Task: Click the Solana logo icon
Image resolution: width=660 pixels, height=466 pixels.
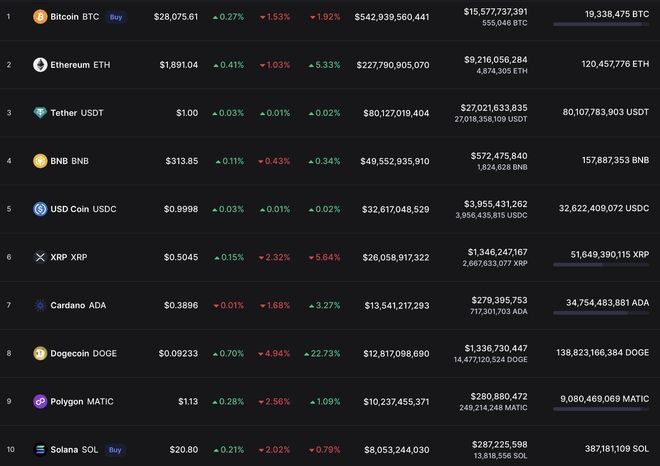Action: pyautogui.click(x=40, y=449)
